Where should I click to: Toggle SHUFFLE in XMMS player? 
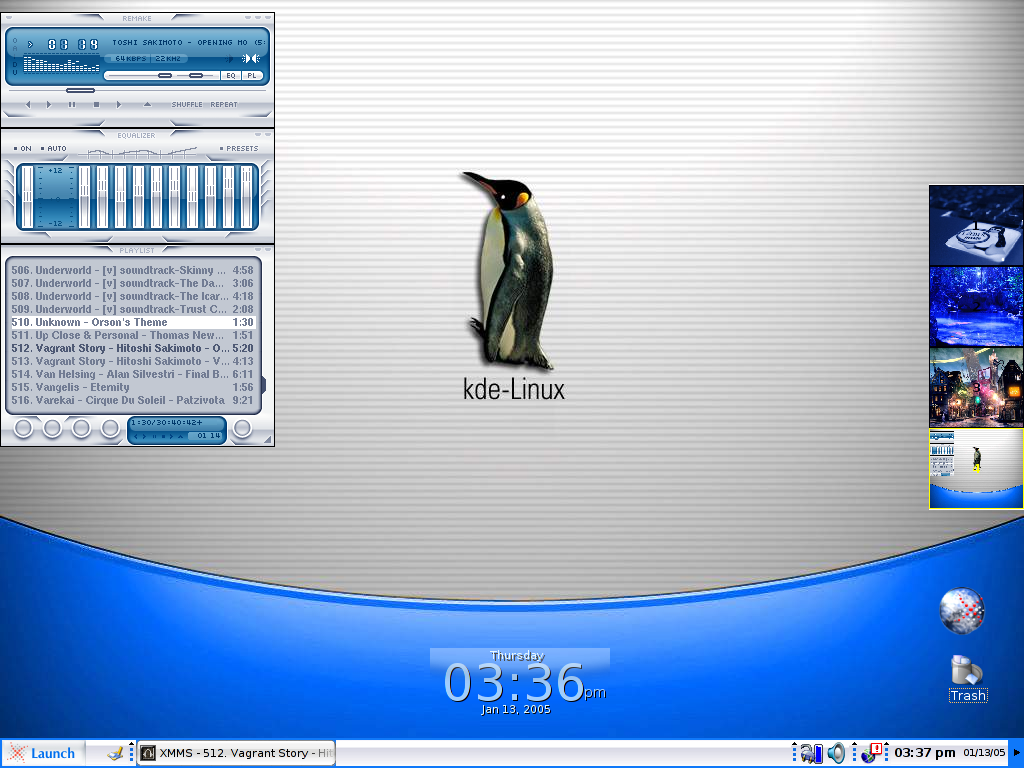click(187, 104)
